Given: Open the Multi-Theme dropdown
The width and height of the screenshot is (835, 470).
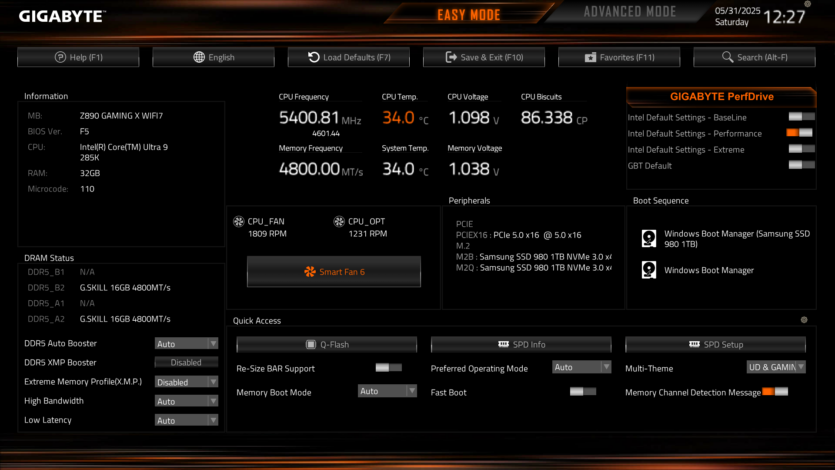Looking at the screenshot, I should 776,367.
